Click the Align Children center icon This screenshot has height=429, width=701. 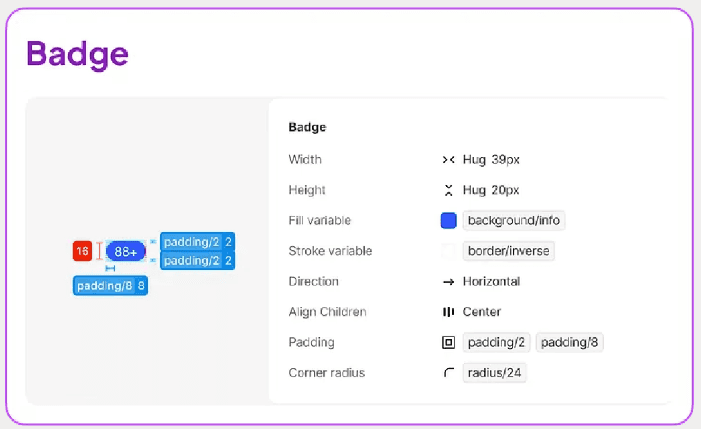coord(448,312)
